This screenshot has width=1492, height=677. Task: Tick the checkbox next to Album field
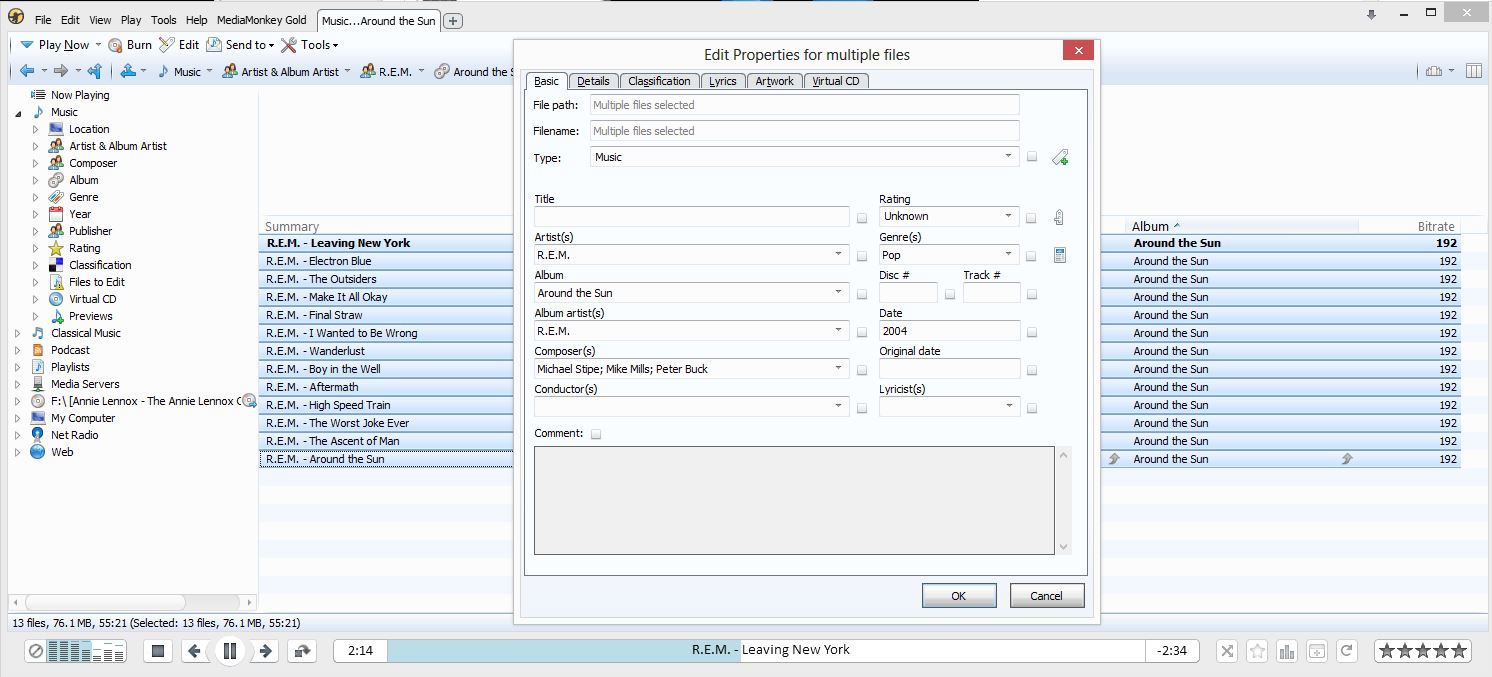coord(862,294)
